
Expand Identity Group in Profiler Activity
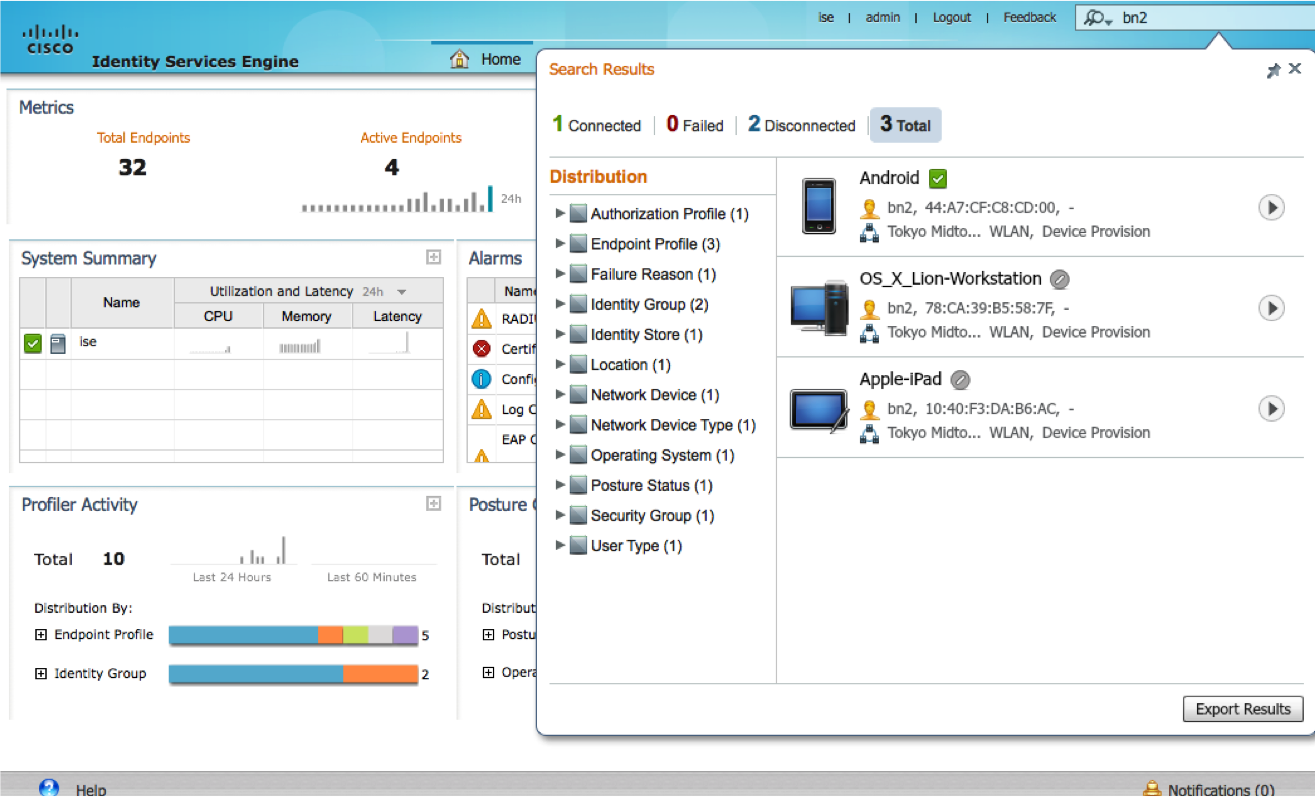tap(41, 674)
